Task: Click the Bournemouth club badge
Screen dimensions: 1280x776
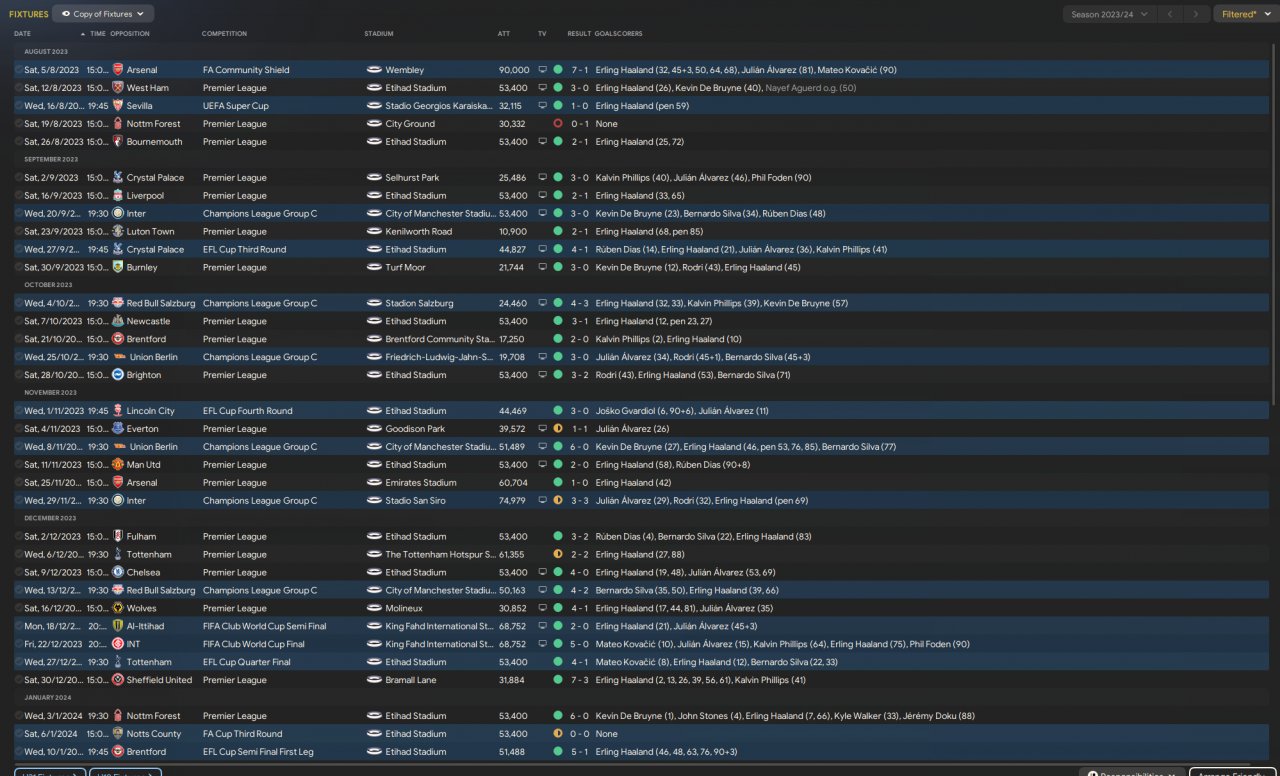Action: click(x=118, y=142)
